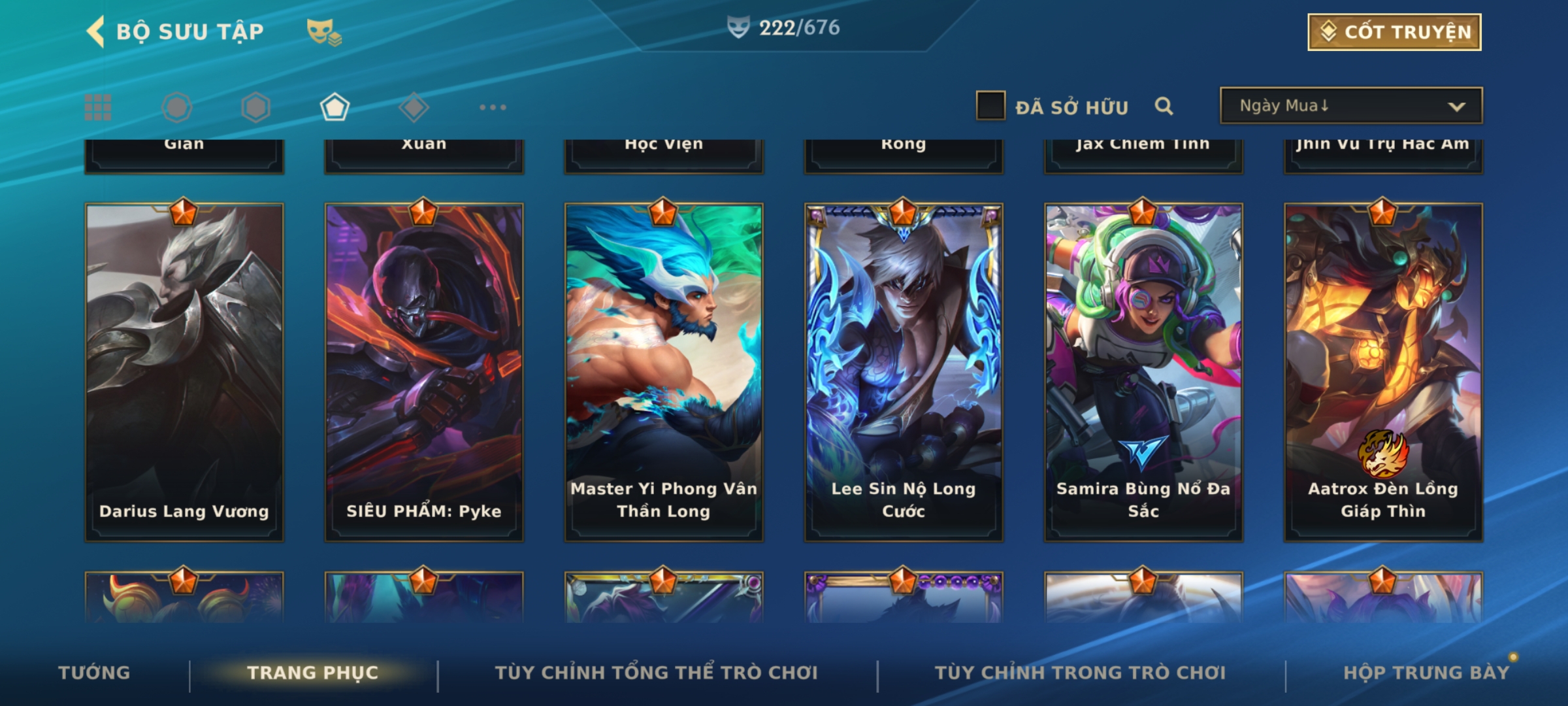The height and width of the screenshot is (706, 1568).
Task: Filter skins by the circular rarity icon
Action: point(177,107)
